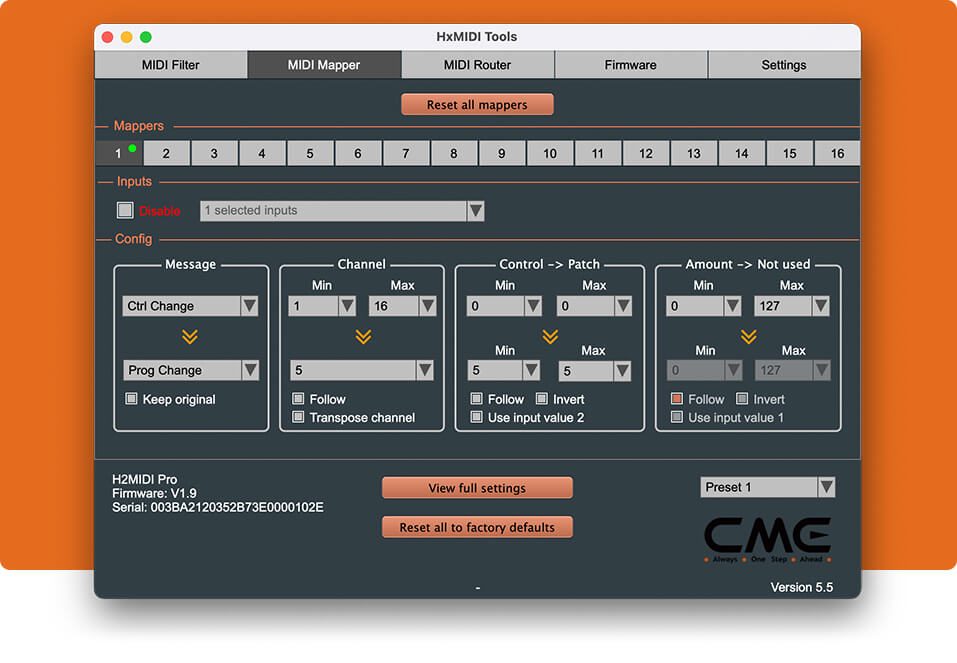Open the 1 selected inputs combo box
The height and width of the screenshot is (663, 957).
coord(342,210)
